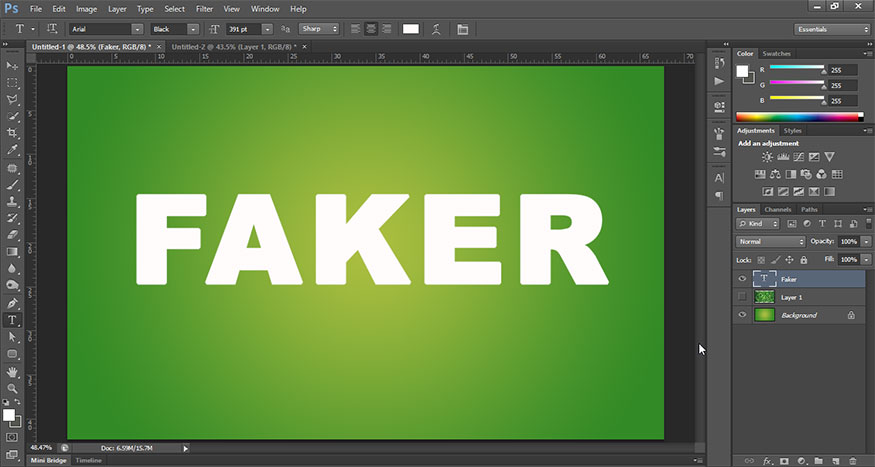Screen dimensions: 875x467
Task: Click the foreground color swatch in toolbar
Action: point(8,415)
